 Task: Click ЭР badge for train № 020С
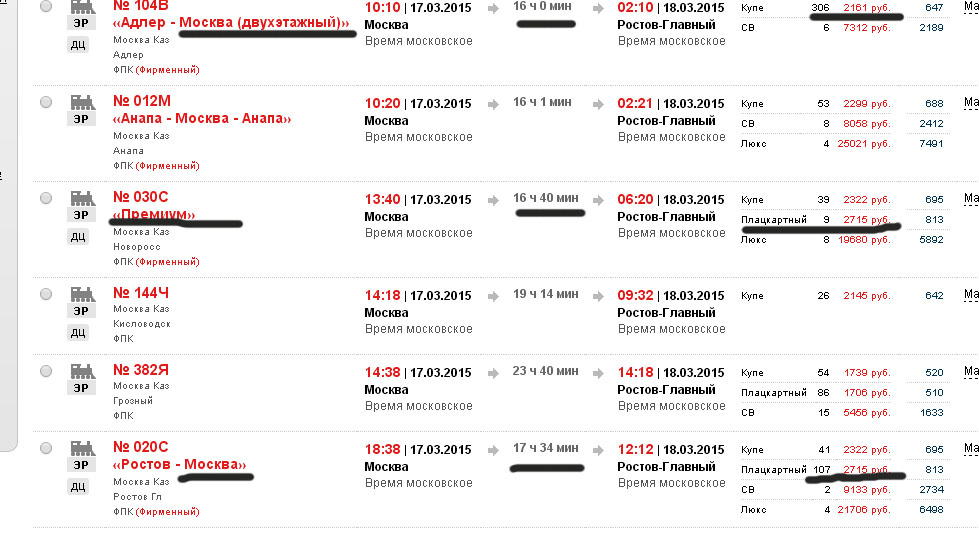pyautogui.click(x=81, y=465)
